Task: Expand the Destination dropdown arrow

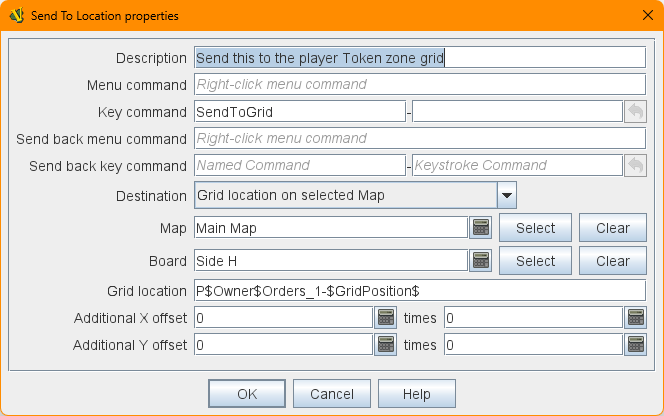Action: pos(506,194)
